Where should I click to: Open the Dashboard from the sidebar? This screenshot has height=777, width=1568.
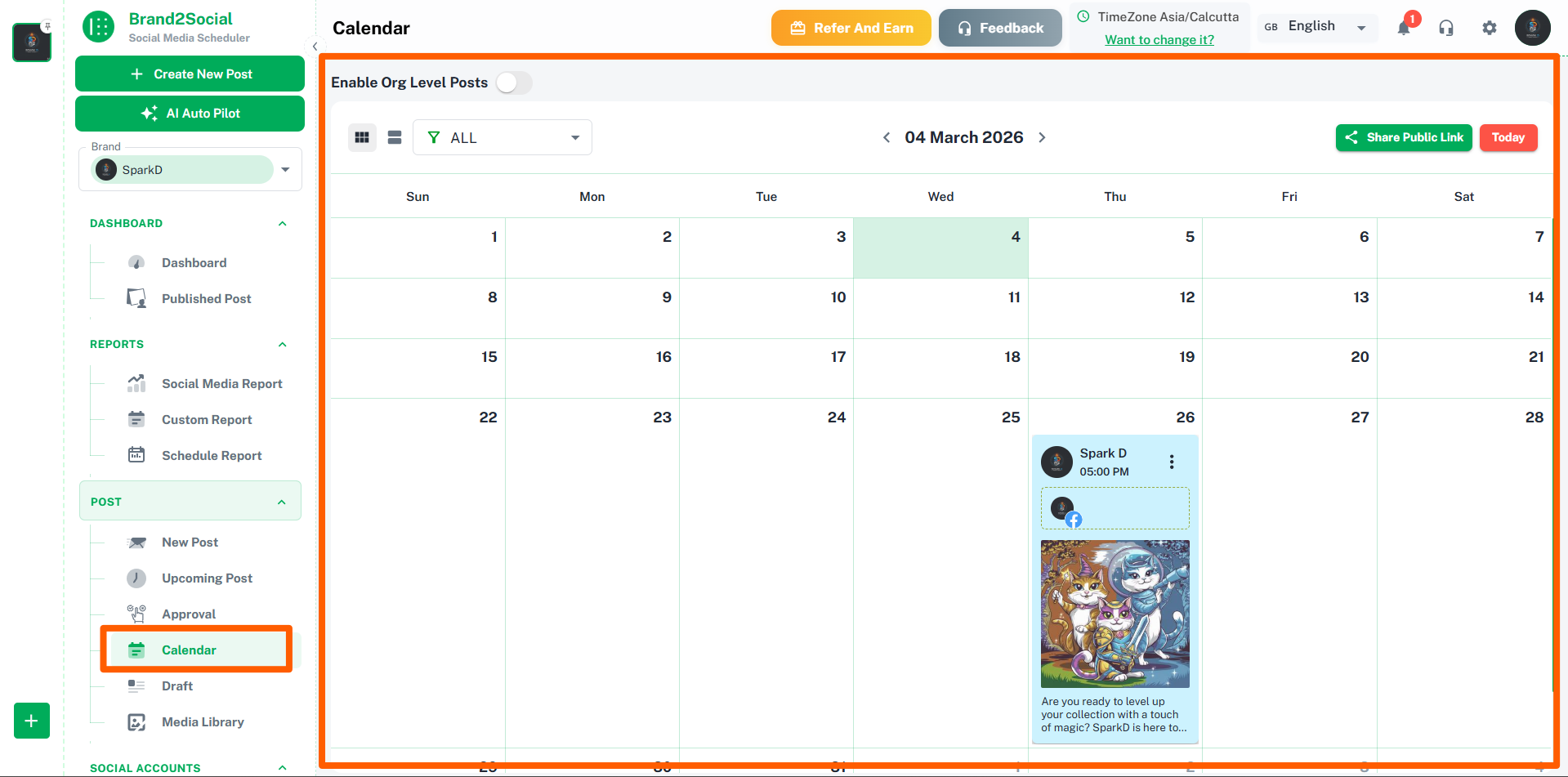click(194, 262)
